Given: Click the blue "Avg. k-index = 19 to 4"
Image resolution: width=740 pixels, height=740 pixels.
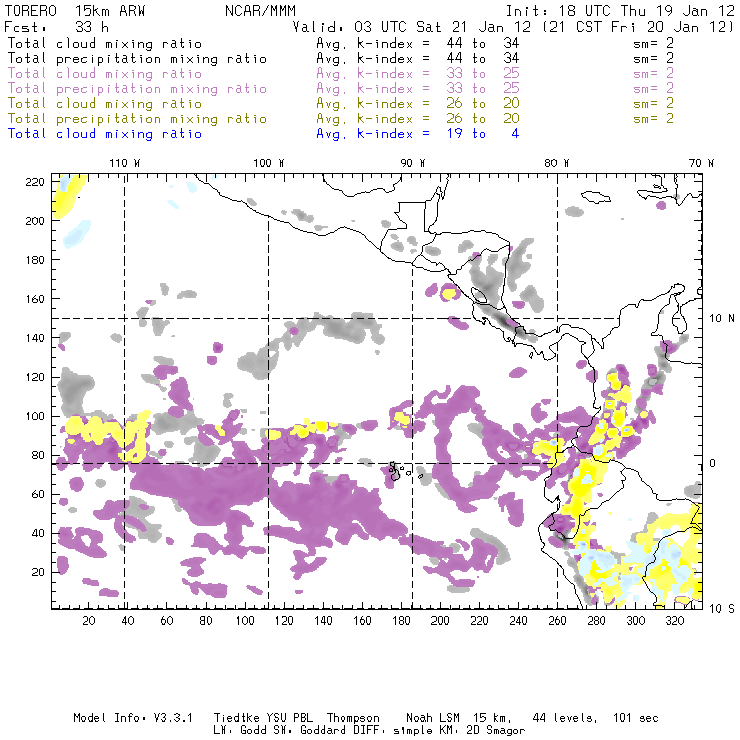Looking at the screenshot, I should coord(418,134).
